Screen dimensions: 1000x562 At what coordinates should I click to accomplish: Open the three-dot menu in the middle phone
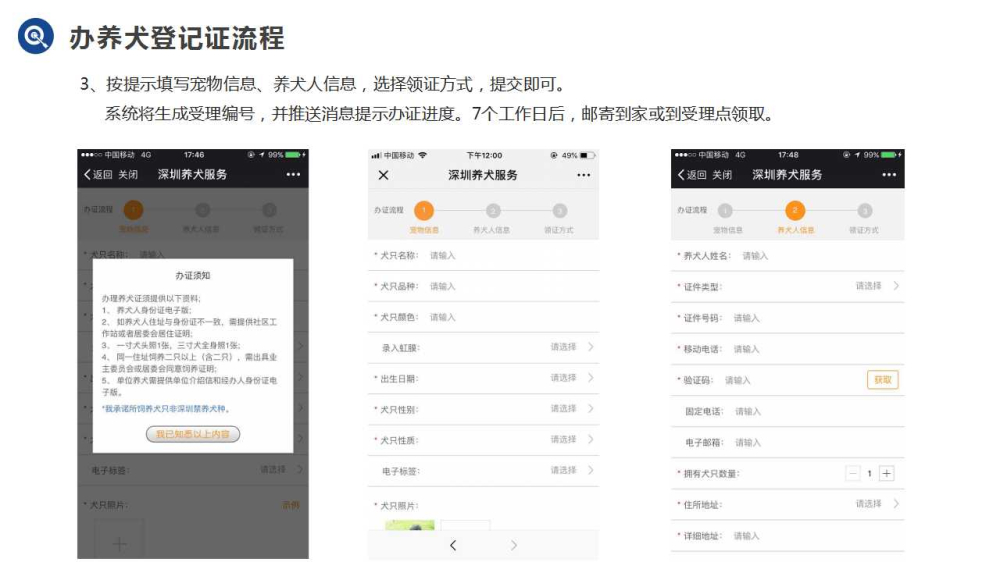[x=583, y=175]
